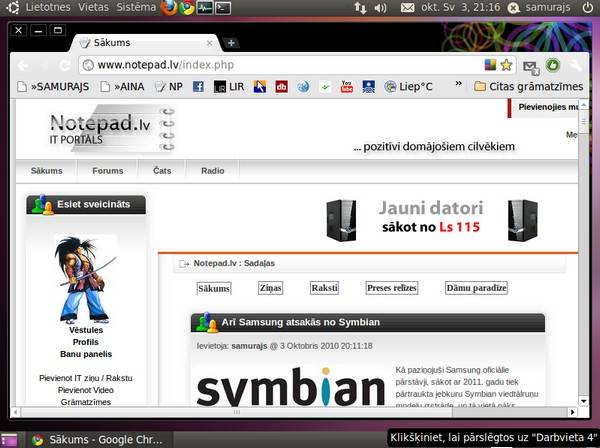Launch Firefox from the top panel
This screenshot has width=600, height=448.
pos(168,8)
